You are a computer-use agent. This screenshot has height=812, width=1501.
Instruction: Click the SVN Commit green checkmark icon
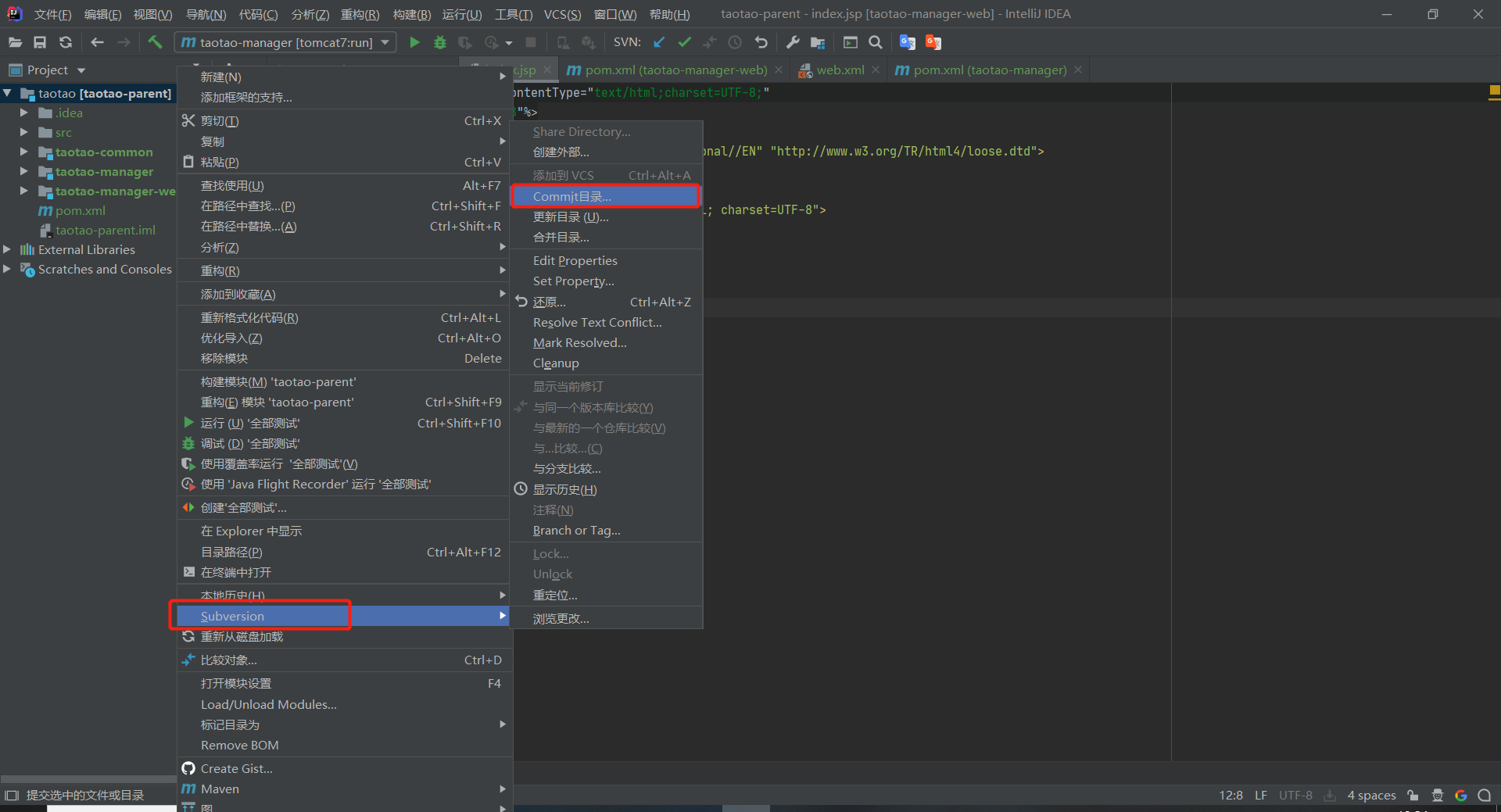tap(685, 42)
